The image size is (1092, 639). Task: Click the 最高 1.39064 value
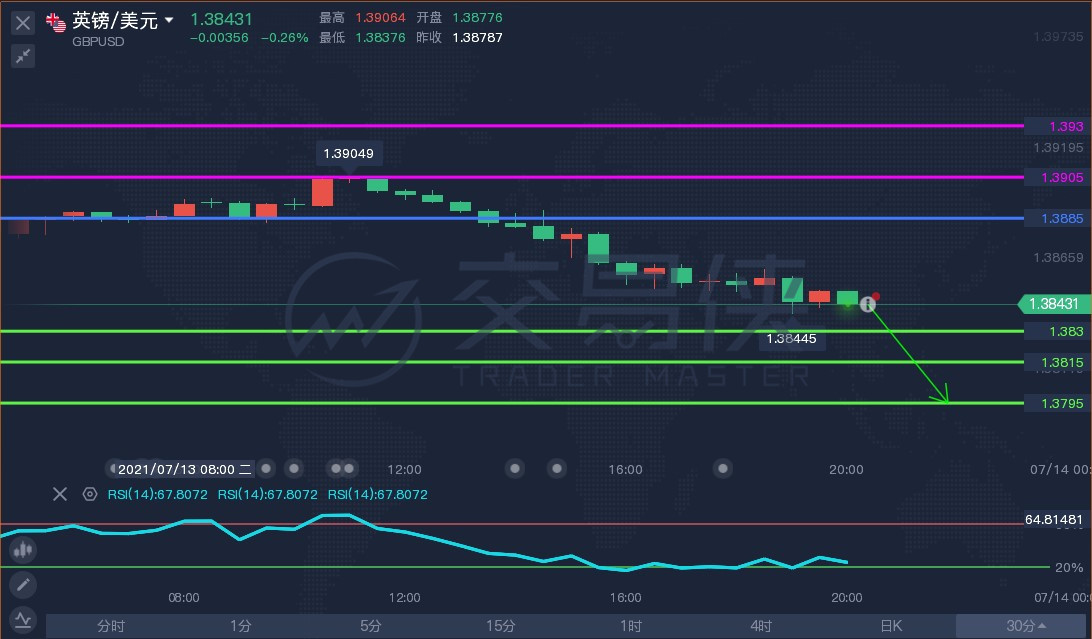coord(380,17)
